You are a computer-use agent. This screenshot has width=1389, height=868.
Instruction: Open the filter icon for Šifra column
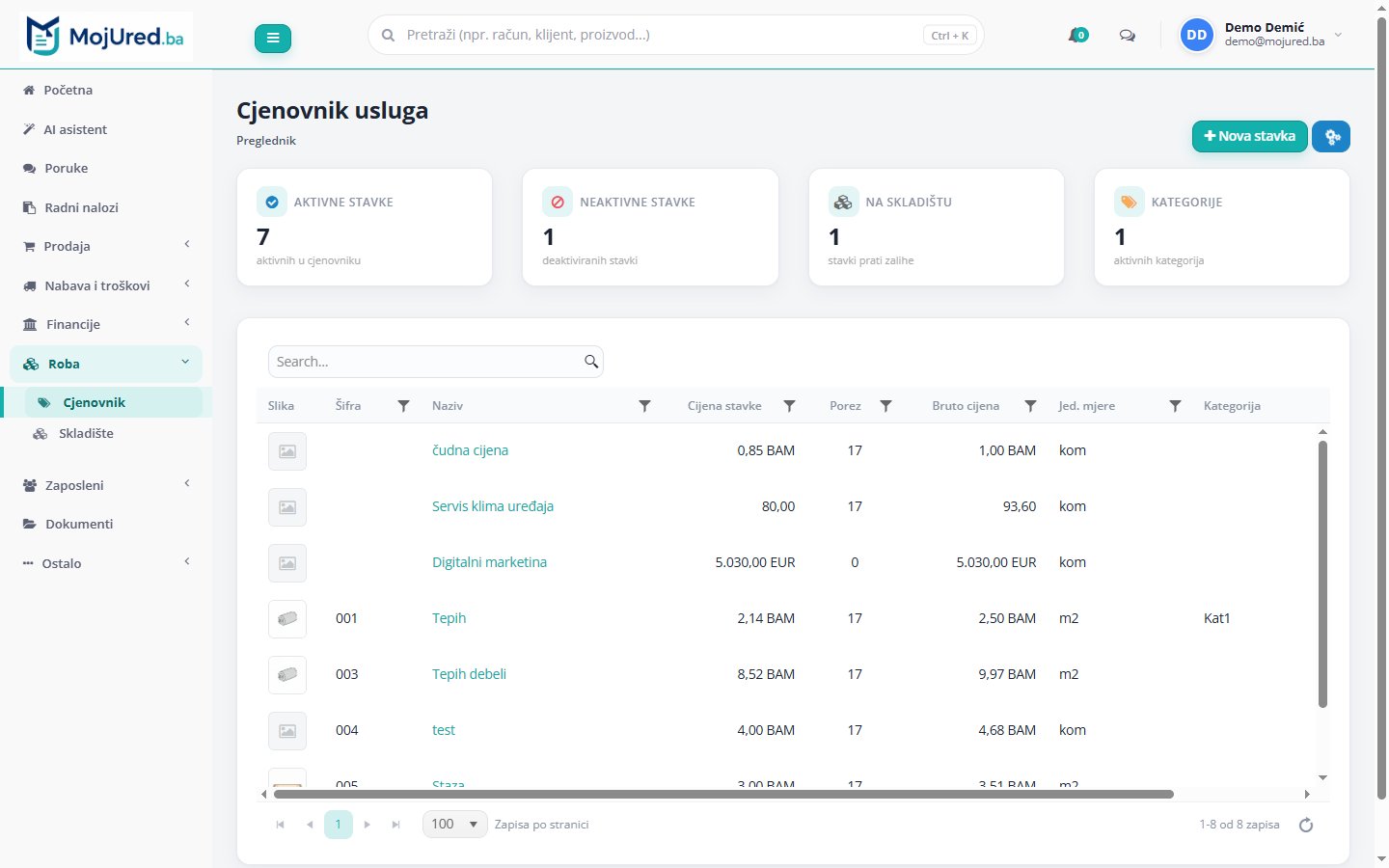[404, 406]
